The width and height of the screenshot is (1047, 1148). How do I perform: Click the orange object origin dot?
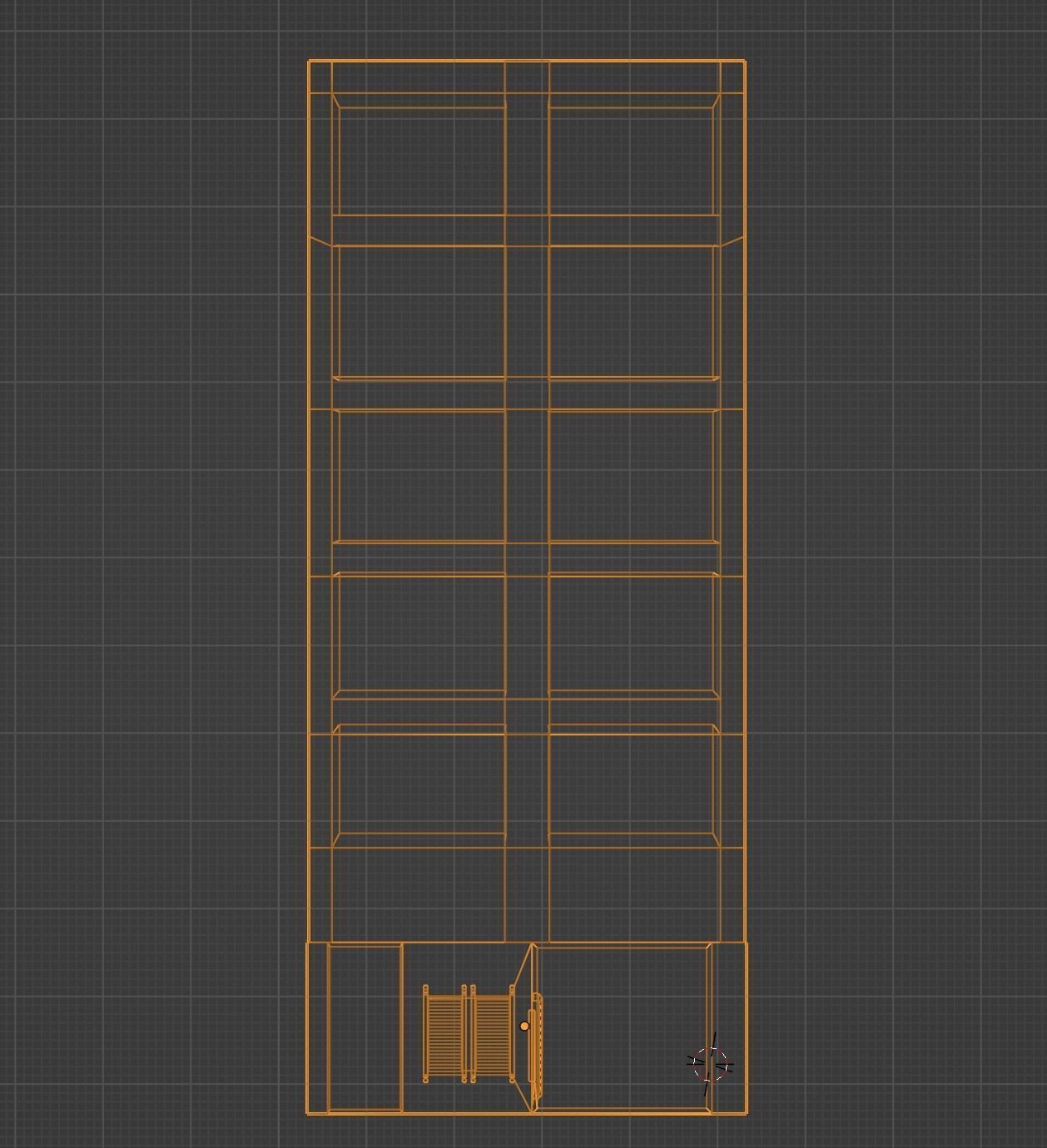524,1027
